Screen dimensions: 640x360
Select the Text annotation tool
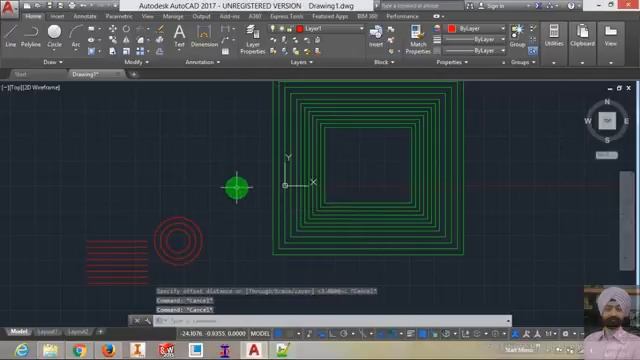[180, 36]
